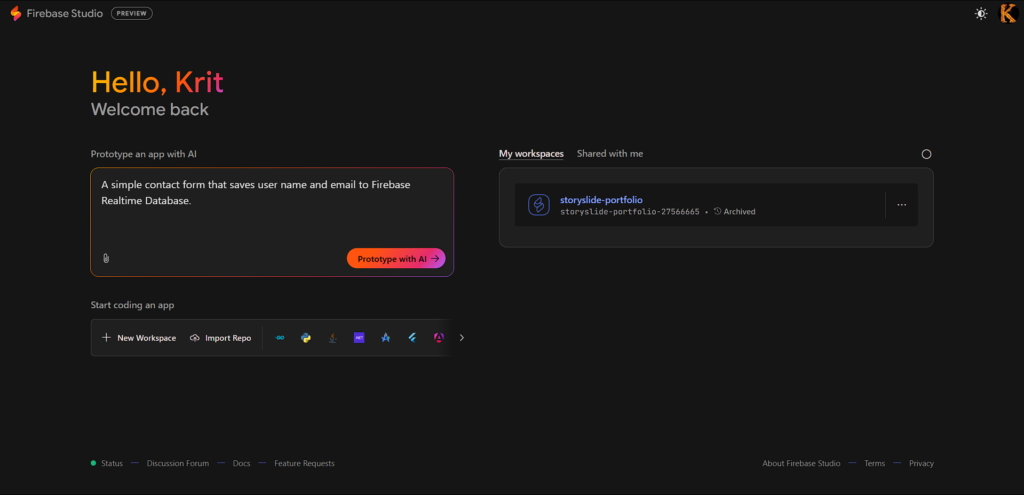The height and width of the screenshot is (495, 1024).
Task: Create a New Workspace
Action: click(x=139, y=338)
